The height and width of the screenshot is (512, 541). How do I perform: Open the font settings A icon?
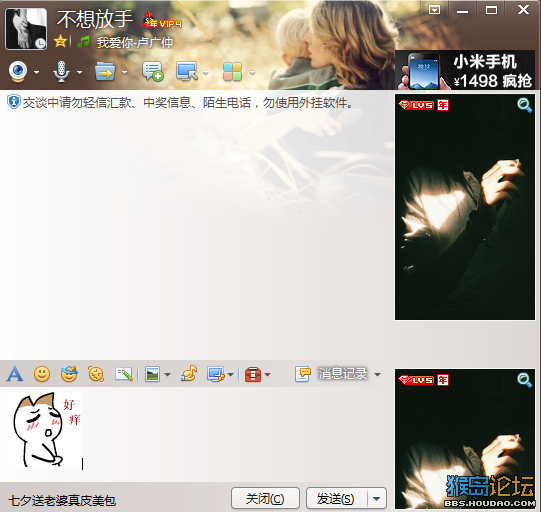[14, 374]
